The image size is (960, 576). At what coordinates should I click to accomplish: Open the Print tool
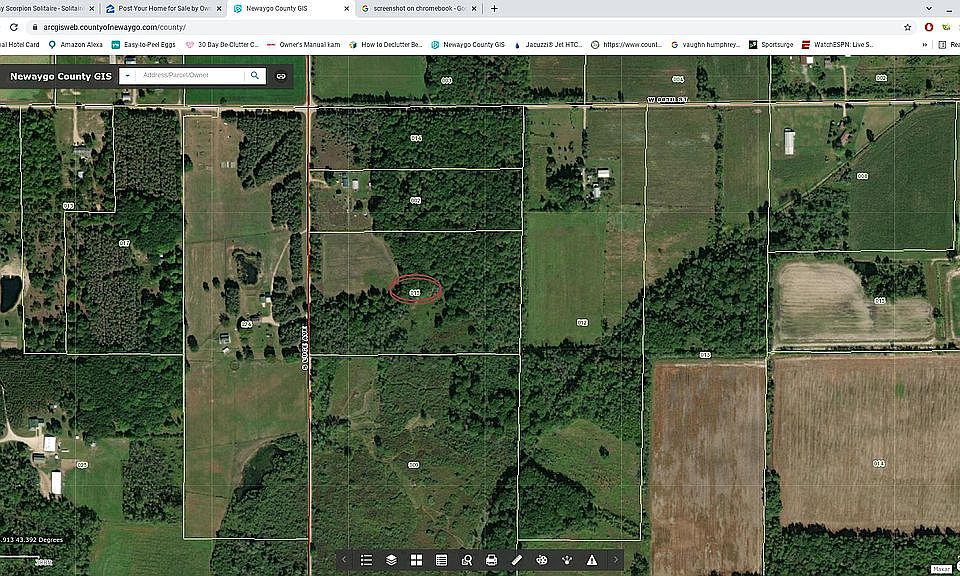492,560
